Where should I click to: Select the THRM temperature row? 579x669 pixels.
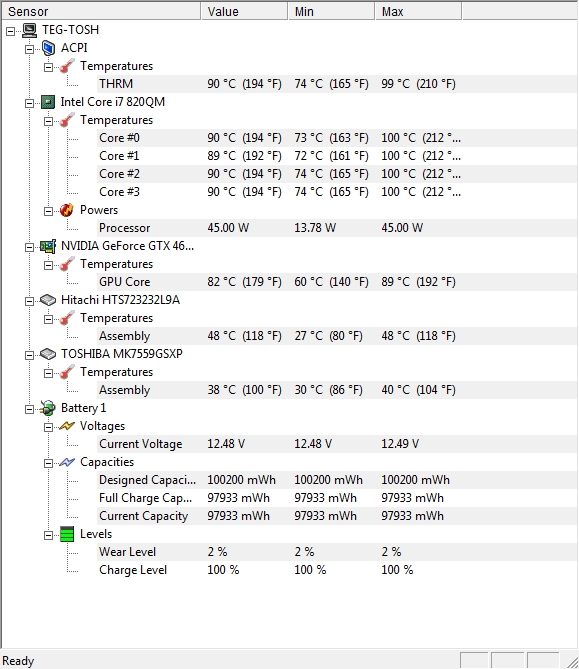point(337,84)
